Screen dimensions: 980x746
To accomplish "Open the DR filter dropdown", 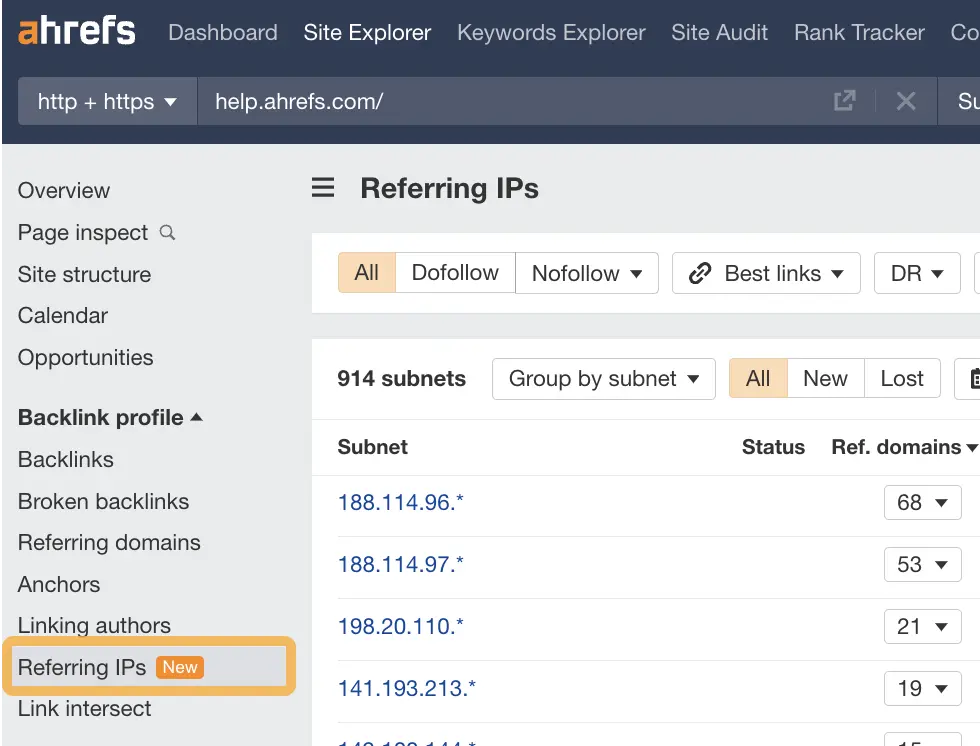I will coord(916,272).
